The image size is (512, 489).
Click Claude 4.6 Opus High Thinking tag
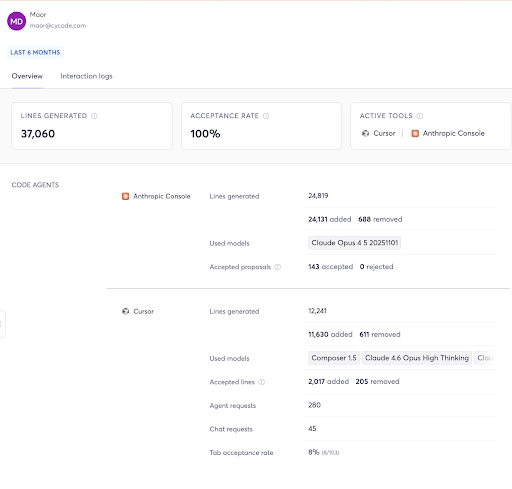pos(417,358)
